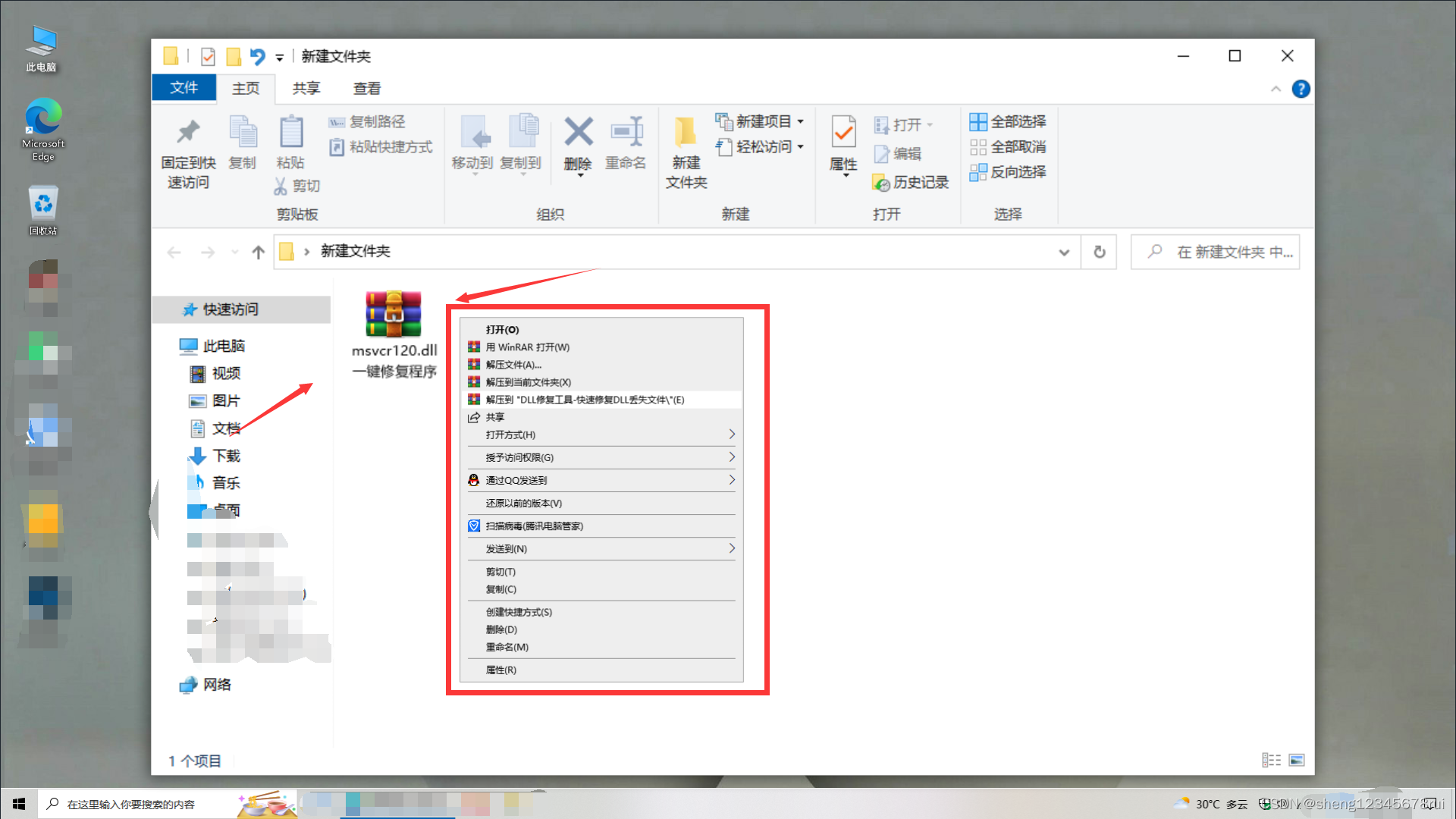
Task: Click the History icon in ribbon
Action: [x=880, y=183]
